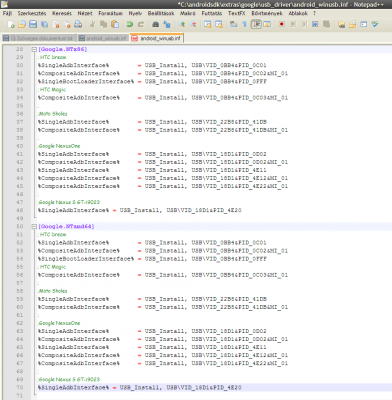Select the active android_winusb.inf tab
Viewport: 392px width, 400px height.
click(x=157, y=38)
